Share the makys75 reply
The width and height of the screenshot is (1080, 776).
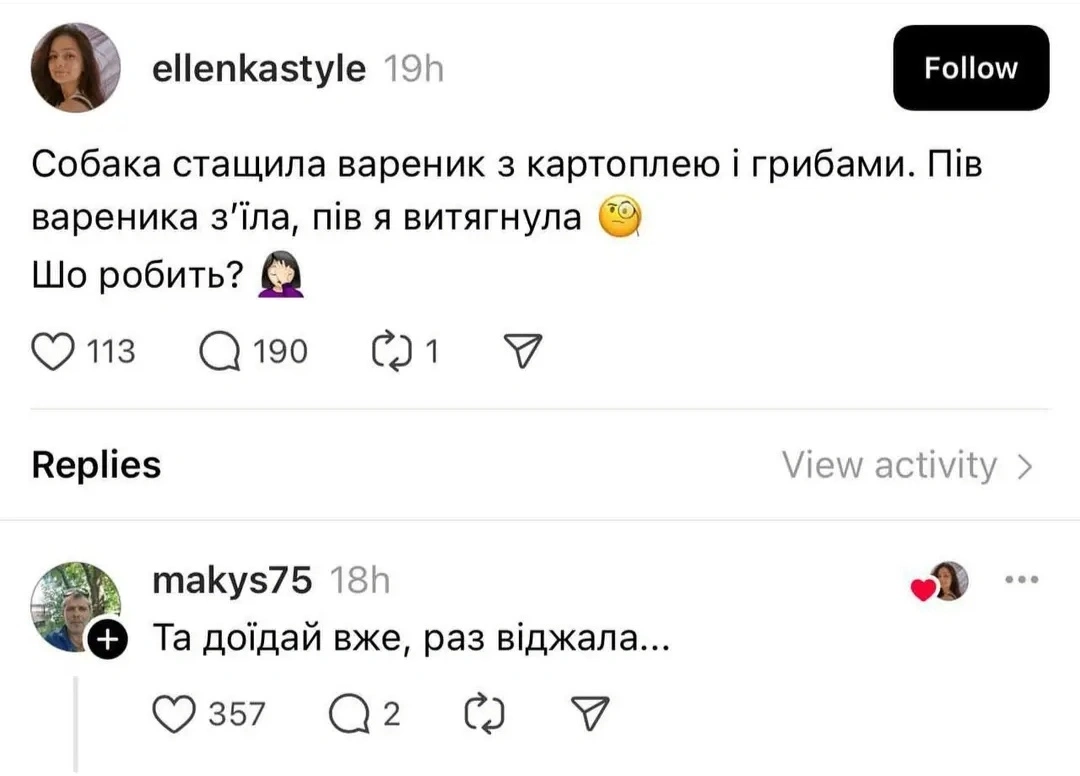click(x=588, y=713)
